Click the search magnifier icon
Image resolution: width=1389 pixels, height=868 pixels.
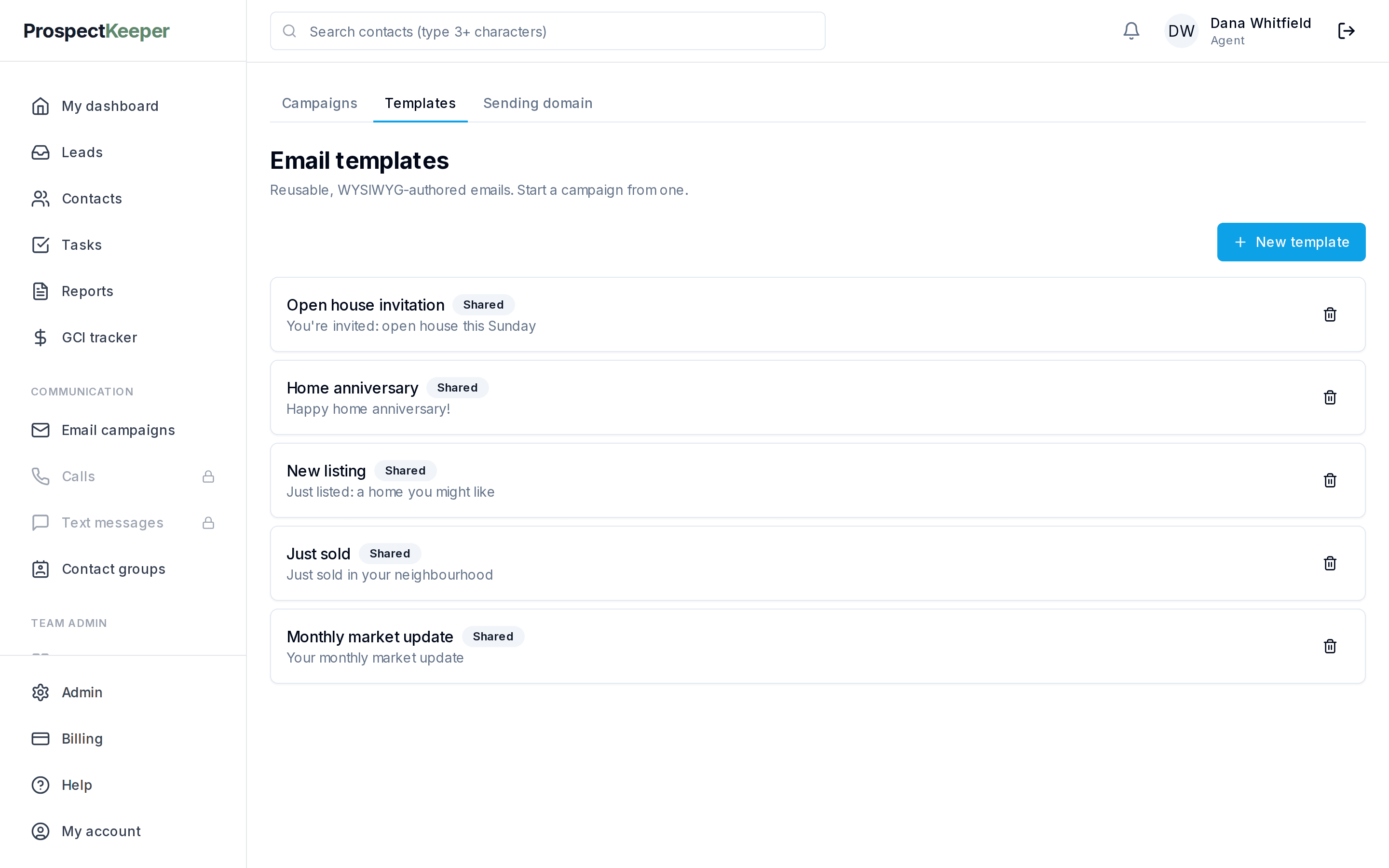[x=289, y=31]
